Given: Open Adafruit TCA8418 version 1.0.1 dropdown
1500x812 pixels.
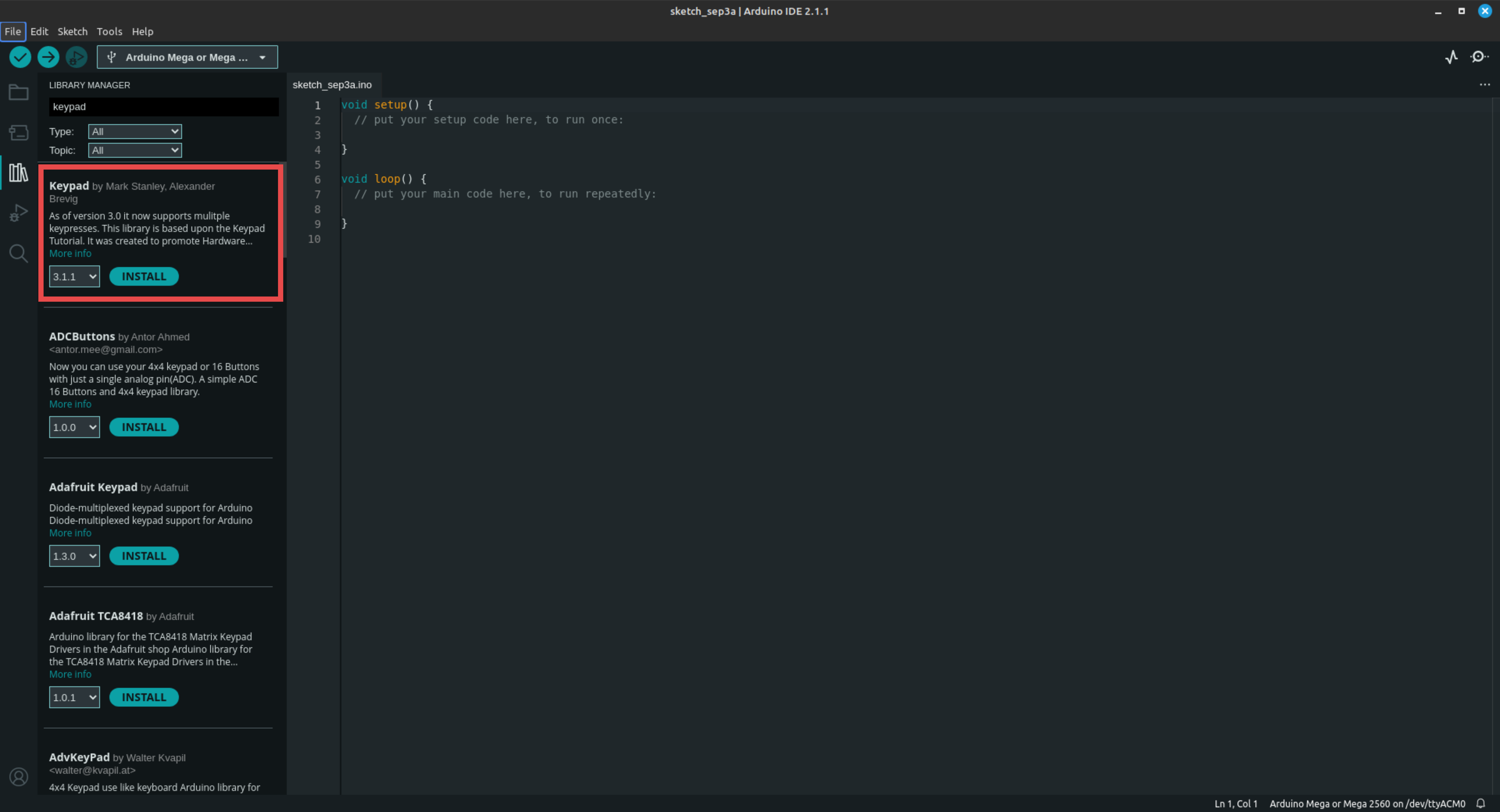Looking at the screenshot, I should [x=74, y=697].
